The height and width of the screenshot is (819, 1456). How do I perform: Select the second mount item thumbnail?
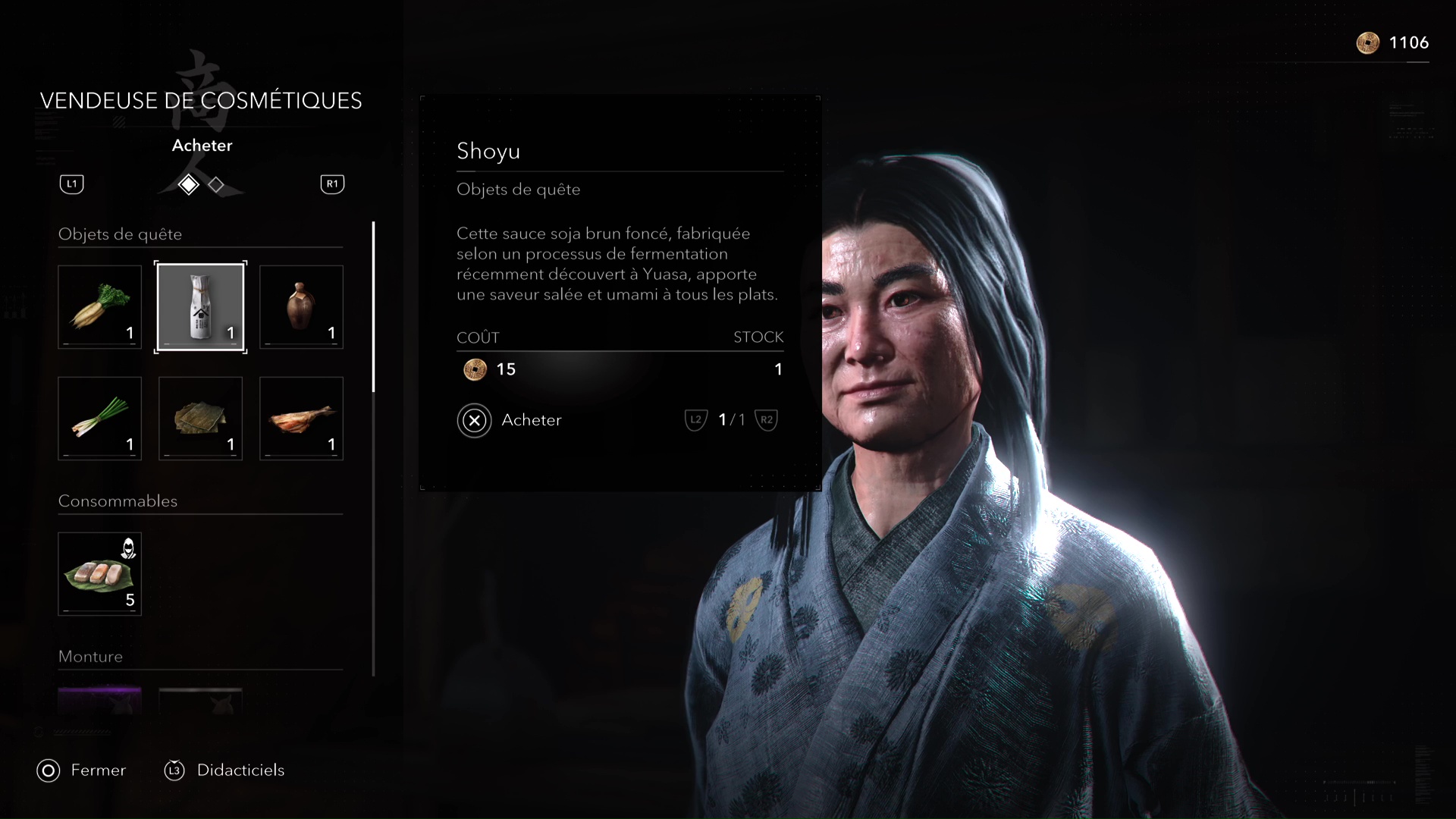[201, 701]
